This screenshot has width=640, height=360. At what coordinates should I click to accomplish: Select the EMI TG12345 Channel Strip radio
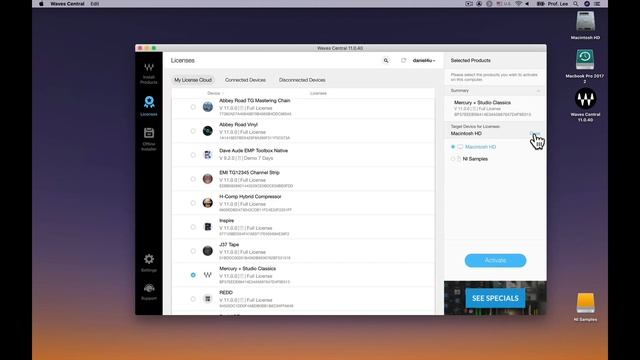(193, 179)
